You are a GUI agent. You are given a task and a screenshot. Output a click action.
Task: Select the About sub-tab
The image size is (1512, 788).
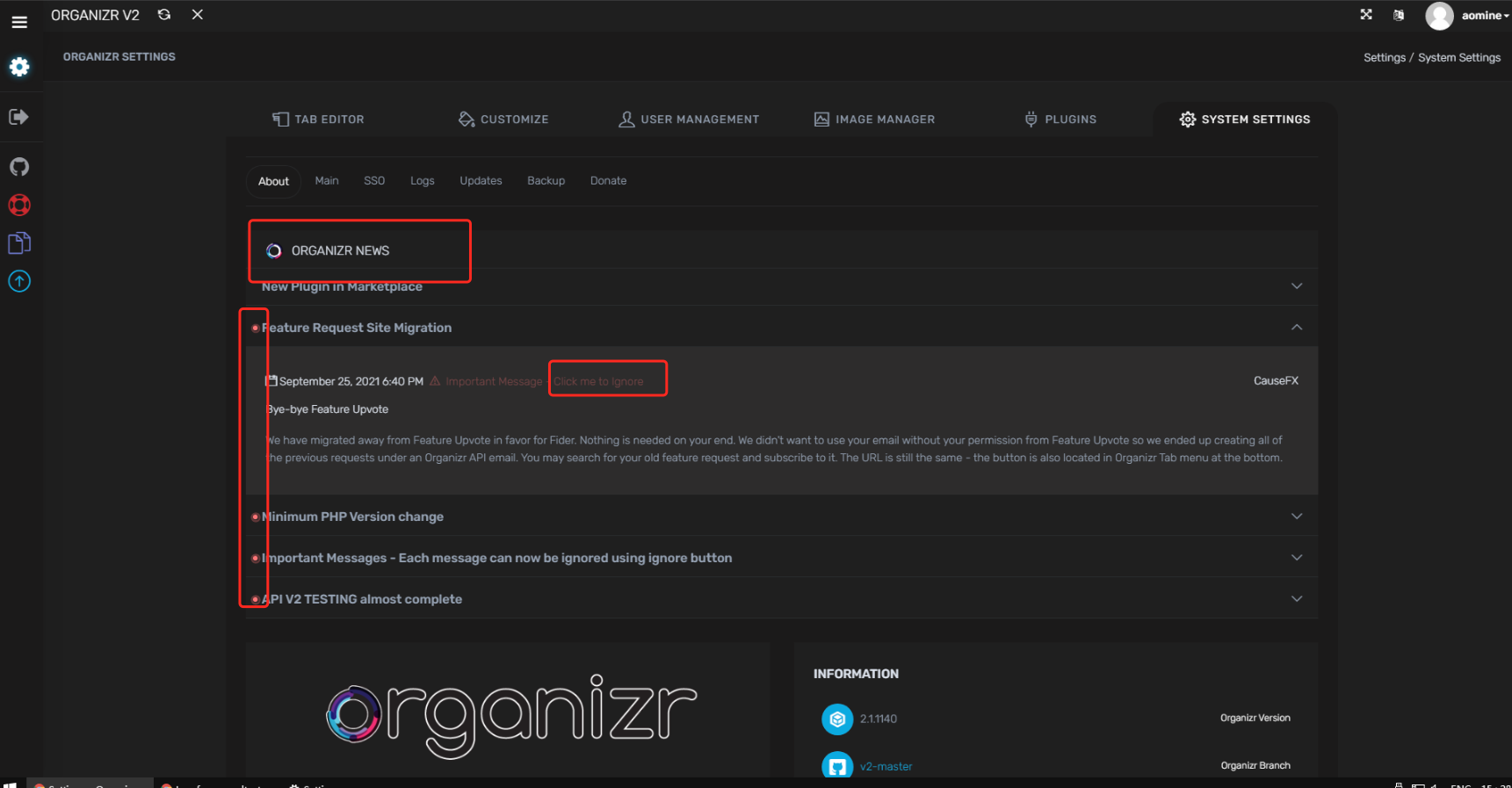(x=273, y=181)
